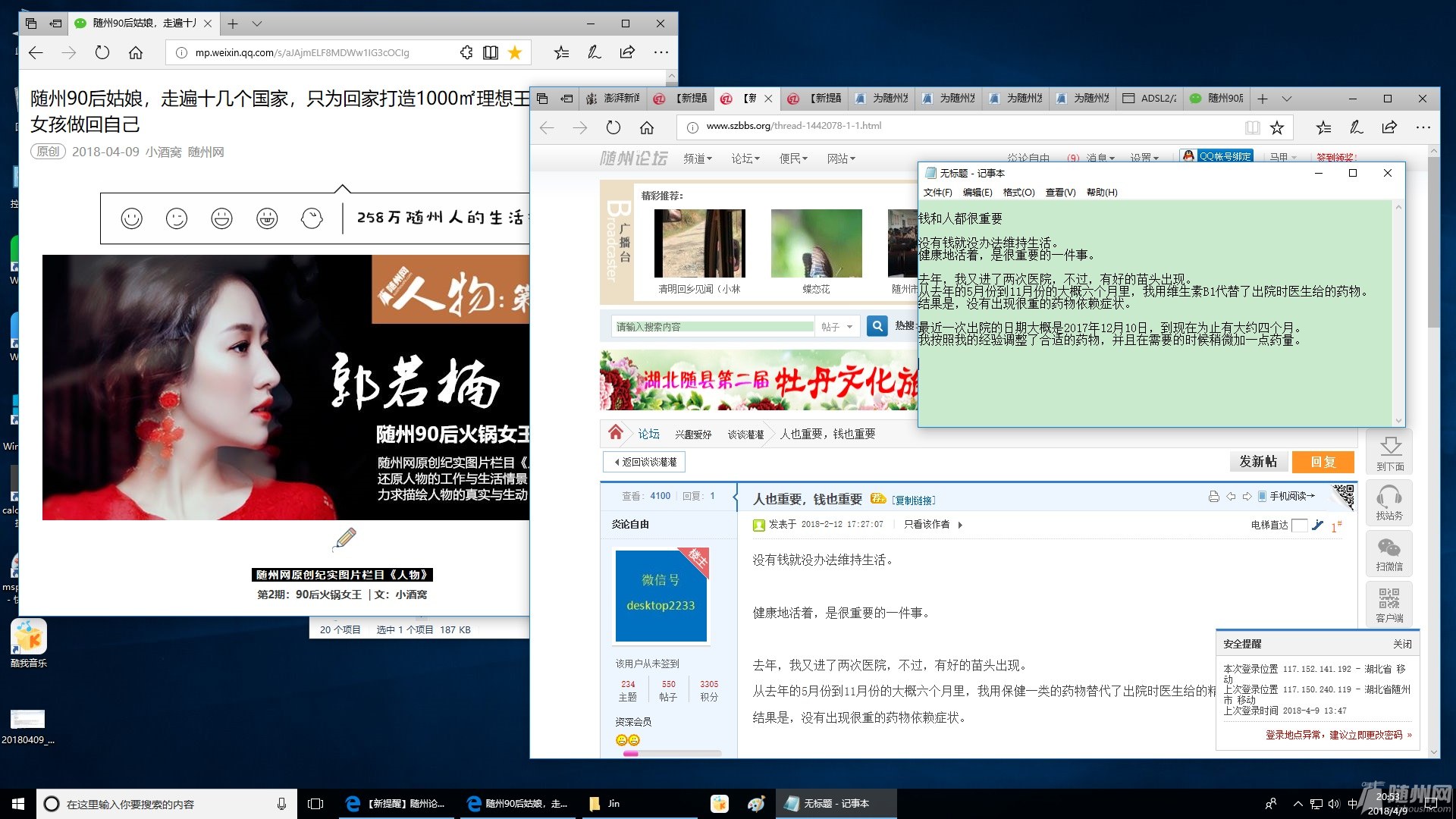Viewport: 1456px width, 819px height.
Task: Add szbbs page to favorites with the star icon
Action: (1277, 127)
